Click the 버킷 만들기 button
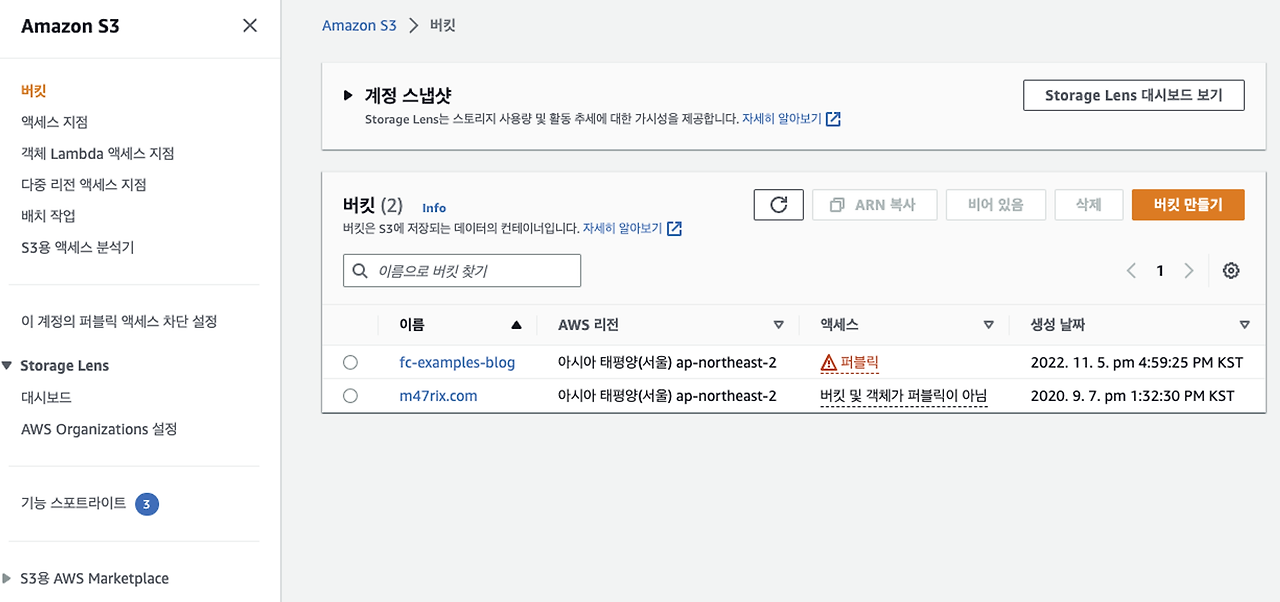The image size is (1280, 602). (x=1188, y=205)
